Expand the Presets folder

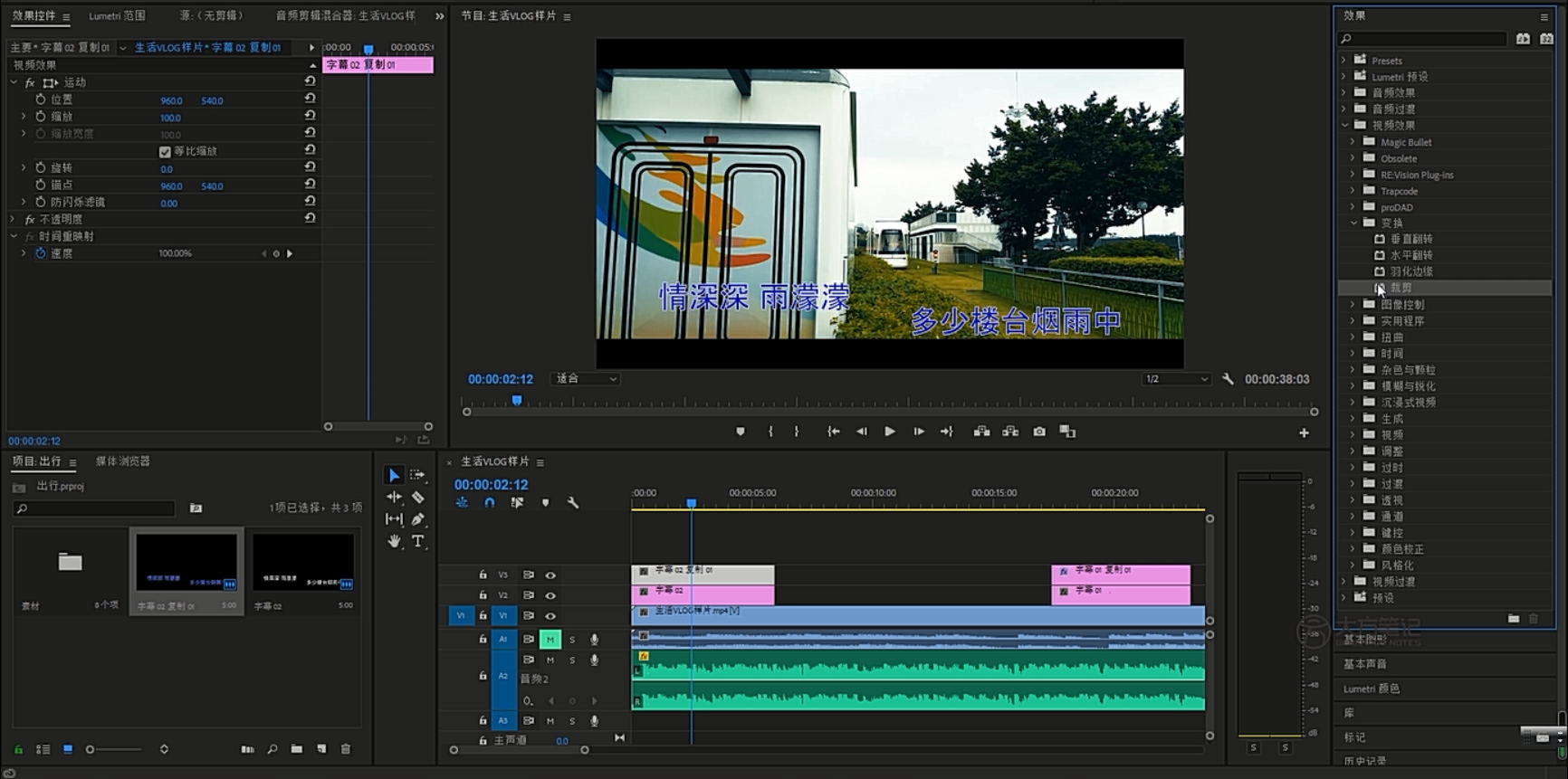coord(1343,61)
